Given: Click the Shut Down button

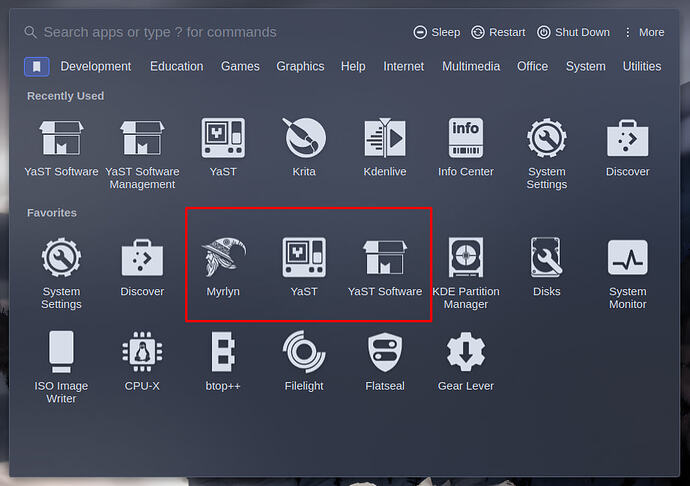Looking at the screenshot, I should point(573,32).
